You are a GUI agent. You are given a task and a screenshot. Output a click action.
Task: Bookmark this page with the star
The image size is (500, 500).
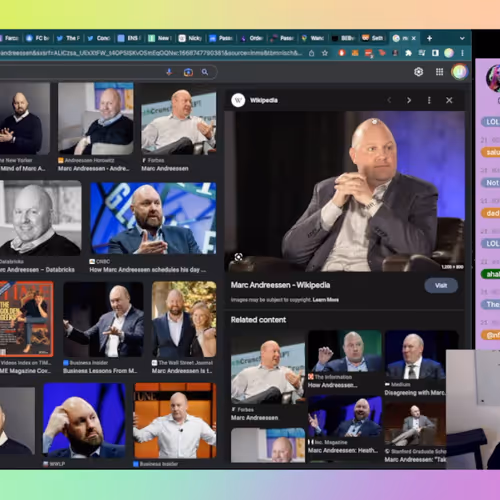point(325,53)
